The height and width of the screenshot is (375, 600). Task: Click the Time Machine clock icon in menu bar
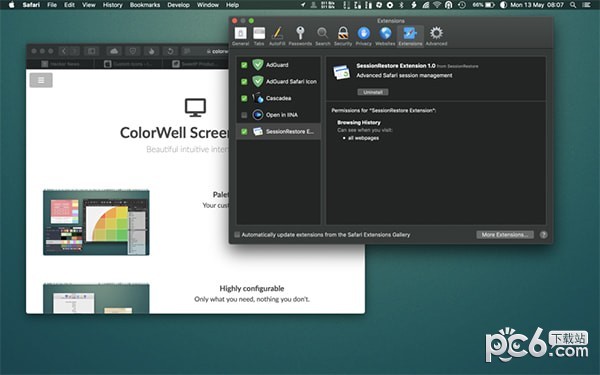click(x=462, y=5)
